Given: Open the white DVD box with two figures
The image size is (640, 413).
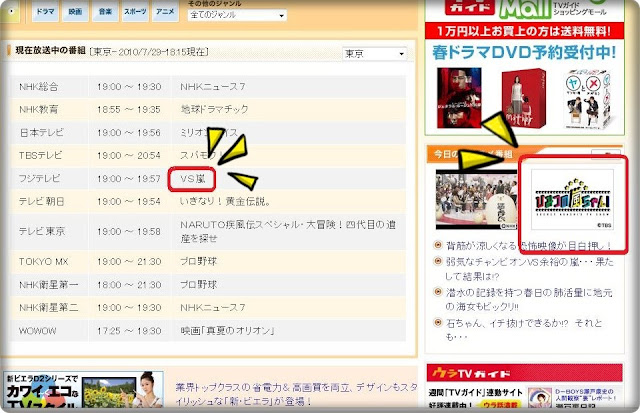Looking at the screenshot, I should click(x=588, y=99).
